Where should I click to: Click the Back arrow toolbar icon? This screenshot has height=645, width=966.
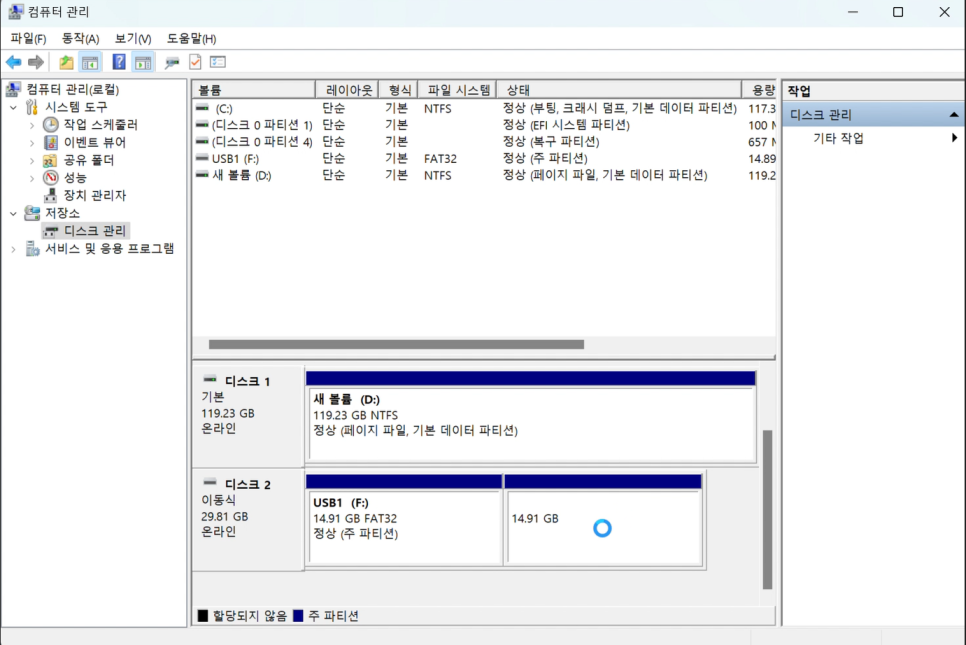(14, 62)
